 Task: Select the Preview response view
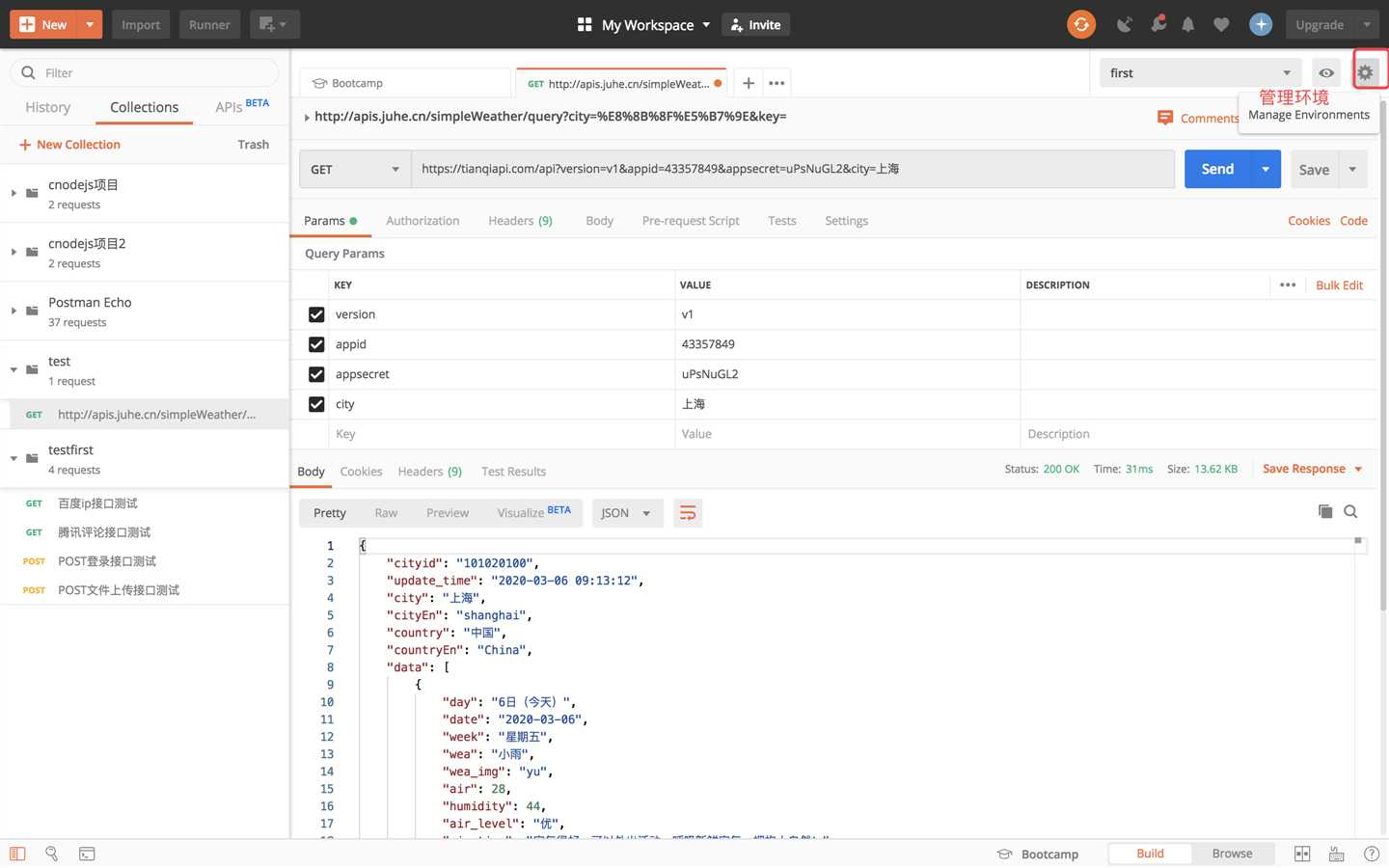[x=448, y=513]
